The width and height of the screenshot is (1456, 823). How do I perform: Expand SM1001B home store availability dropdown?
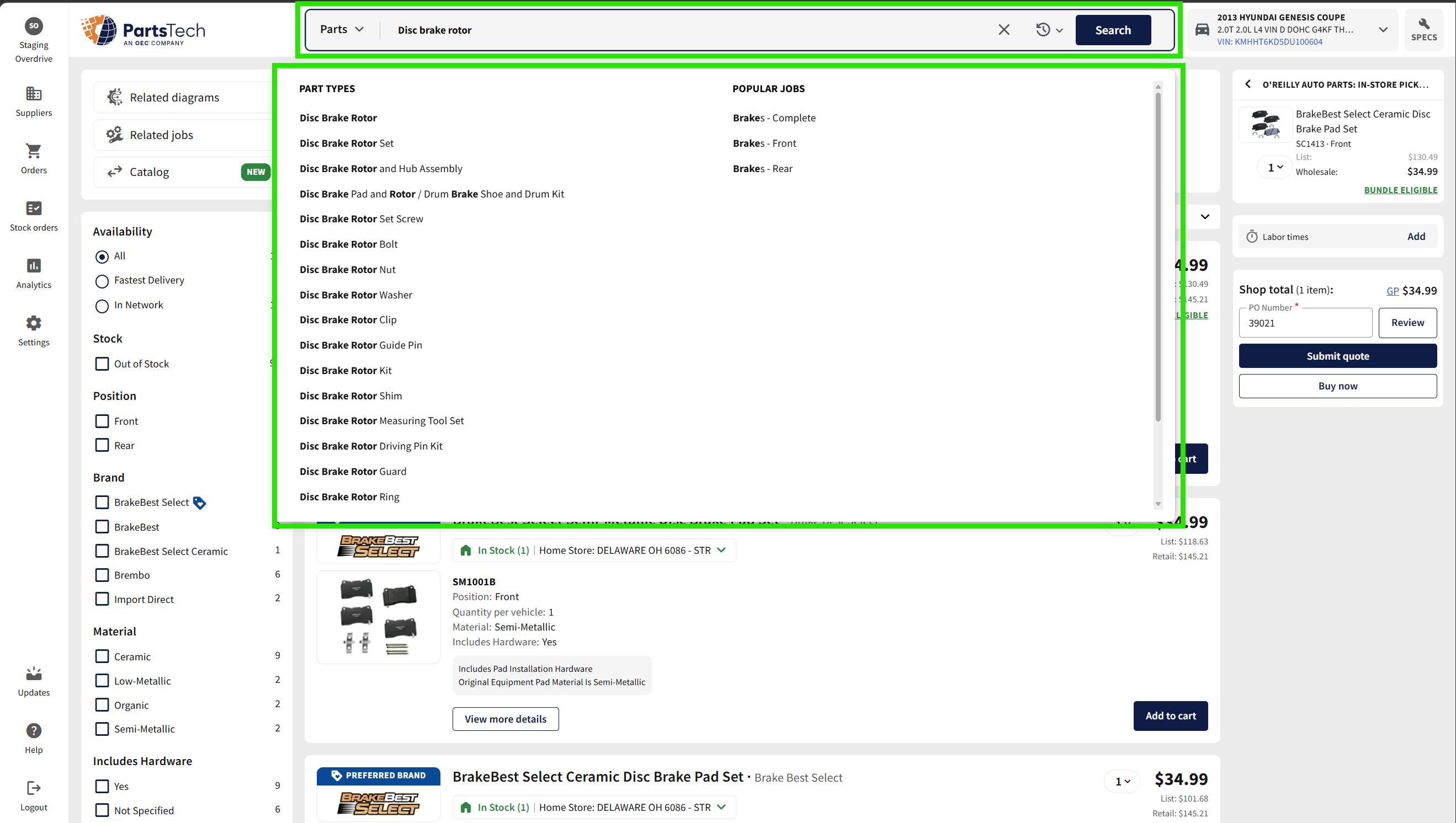pyautogui.click(x=721, y=550)
